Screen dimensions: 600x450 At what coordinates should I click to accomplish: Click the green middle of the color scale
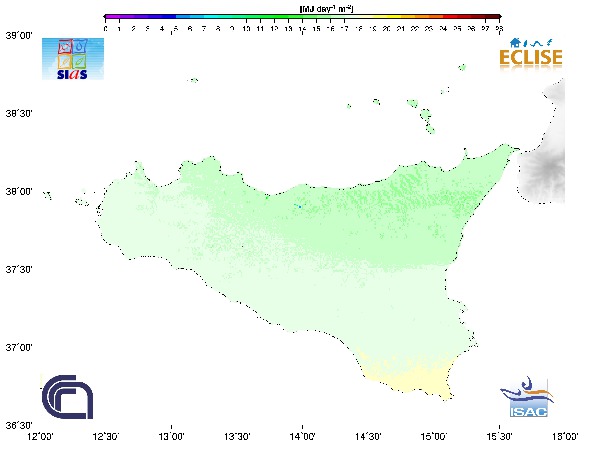coord(281,17)
